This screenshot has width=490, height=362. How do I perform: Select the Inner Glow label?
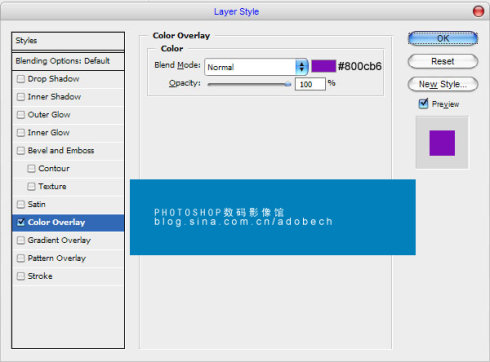[x=49, y=133]
